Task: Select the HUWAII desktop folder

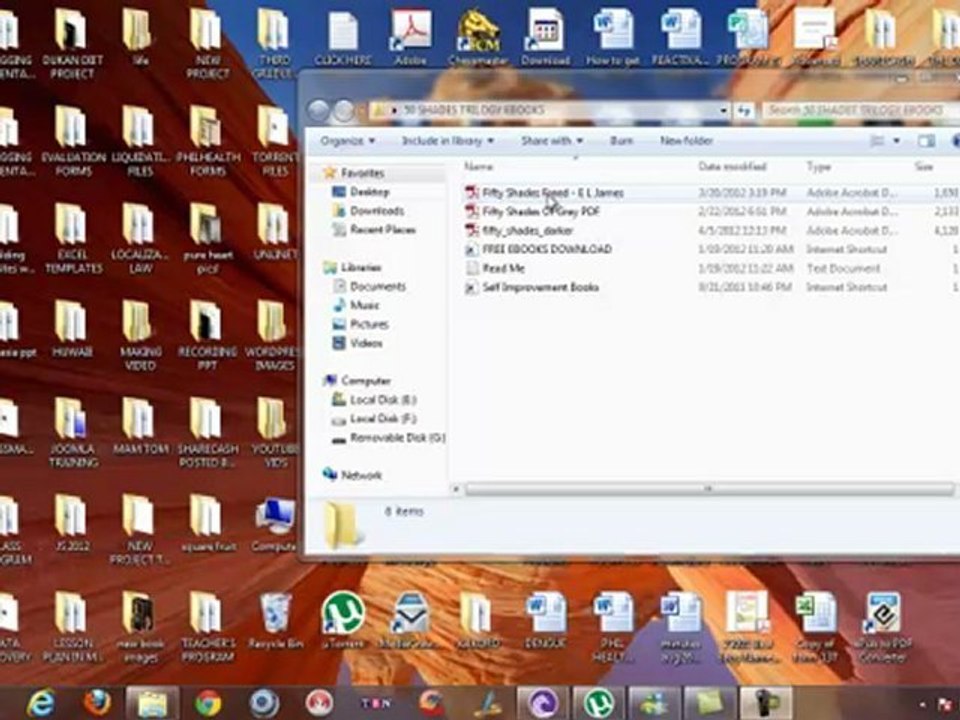Action: (x=72, y=329)
